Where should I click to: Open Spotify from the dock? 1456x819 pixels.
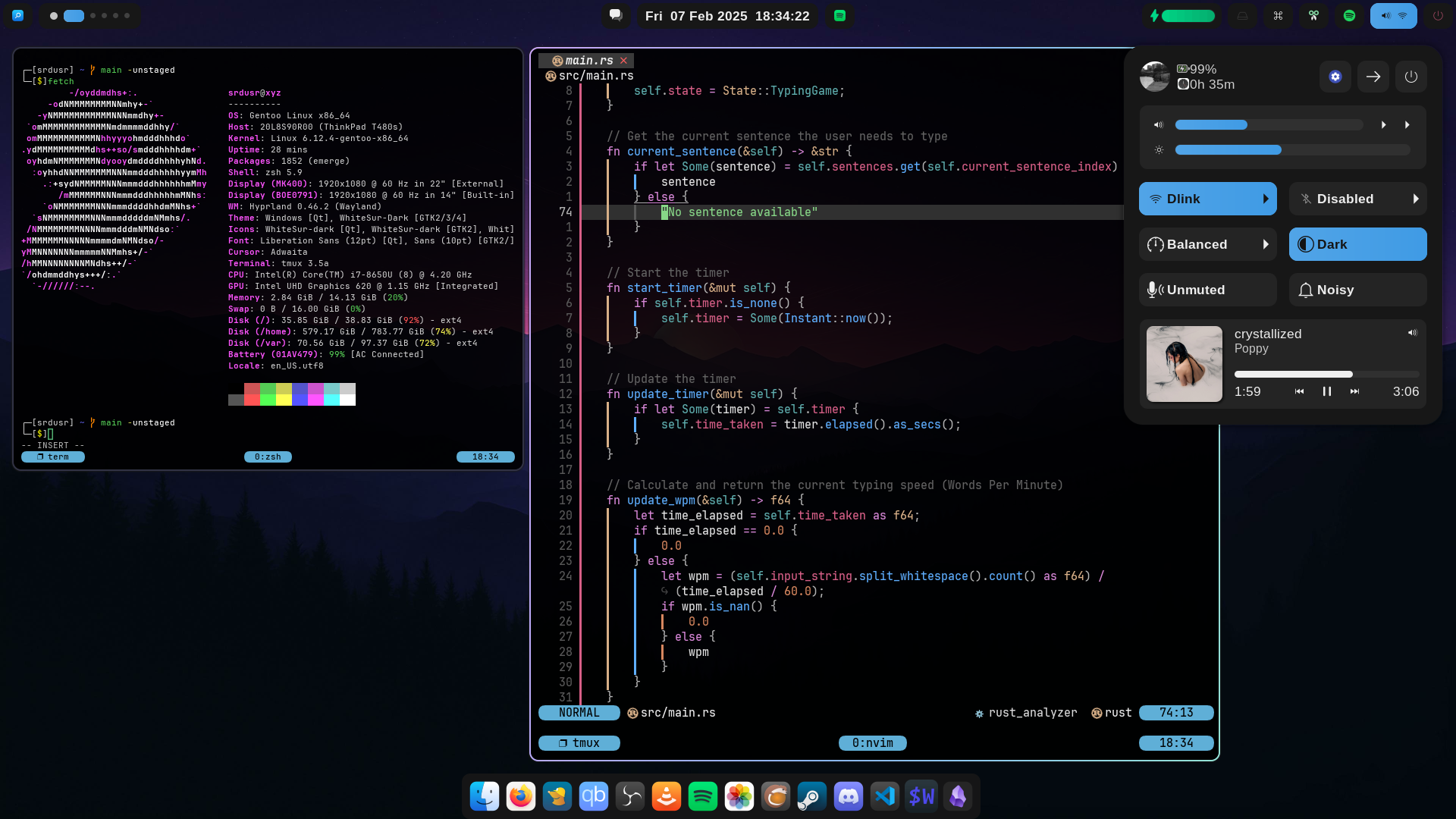coord(702,796)
